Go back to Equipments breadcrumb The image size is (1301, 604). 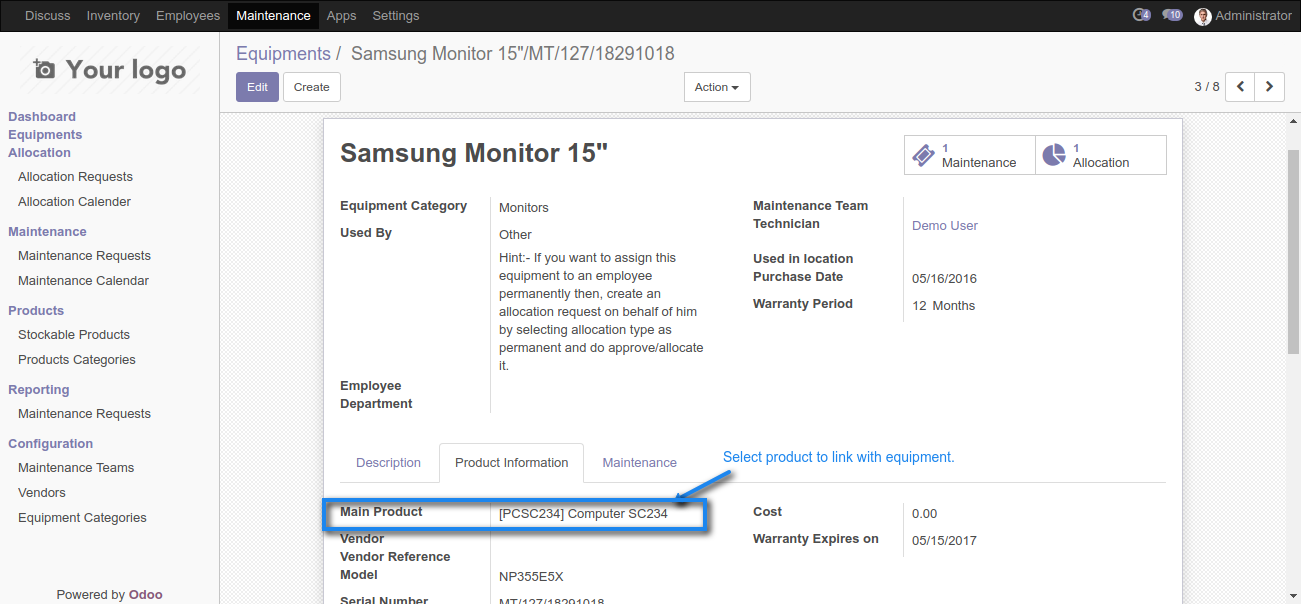pos(283,54)
